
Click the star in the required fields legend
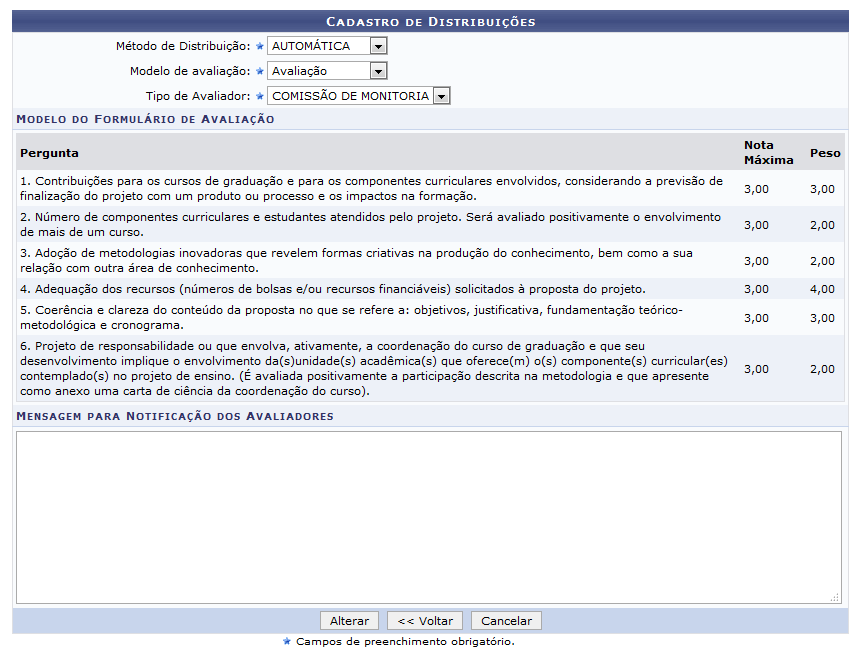click(x=287, y=641)
